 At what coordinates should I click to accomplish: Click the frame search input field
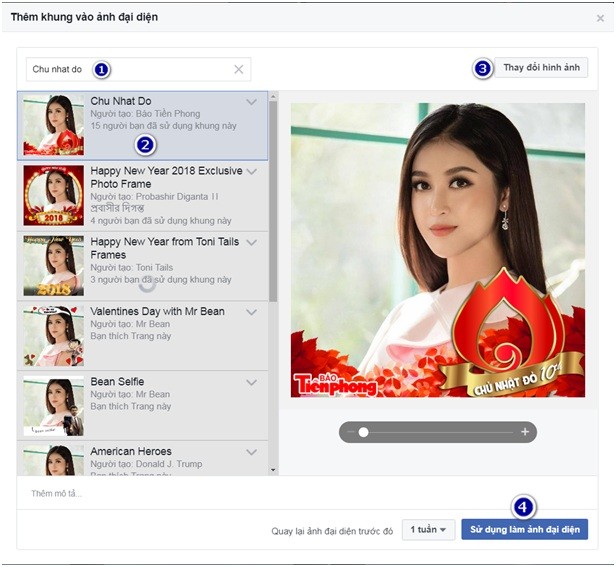[x=138, y=70]
